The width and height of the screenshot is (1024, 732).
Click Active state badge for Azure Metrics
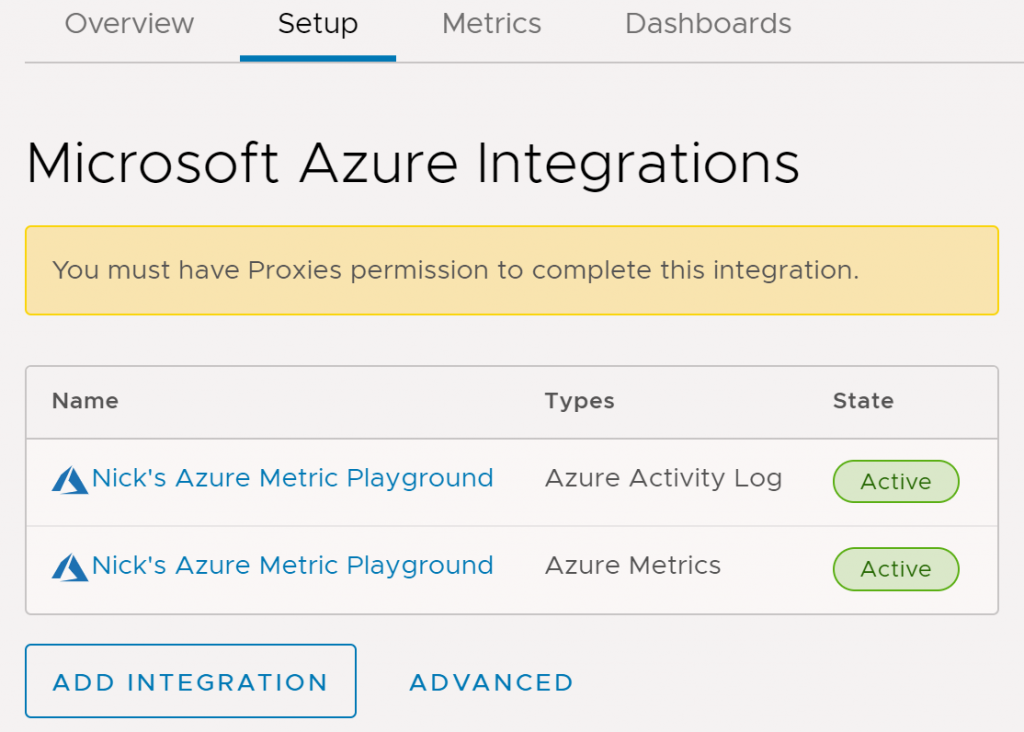pos(896,569)
